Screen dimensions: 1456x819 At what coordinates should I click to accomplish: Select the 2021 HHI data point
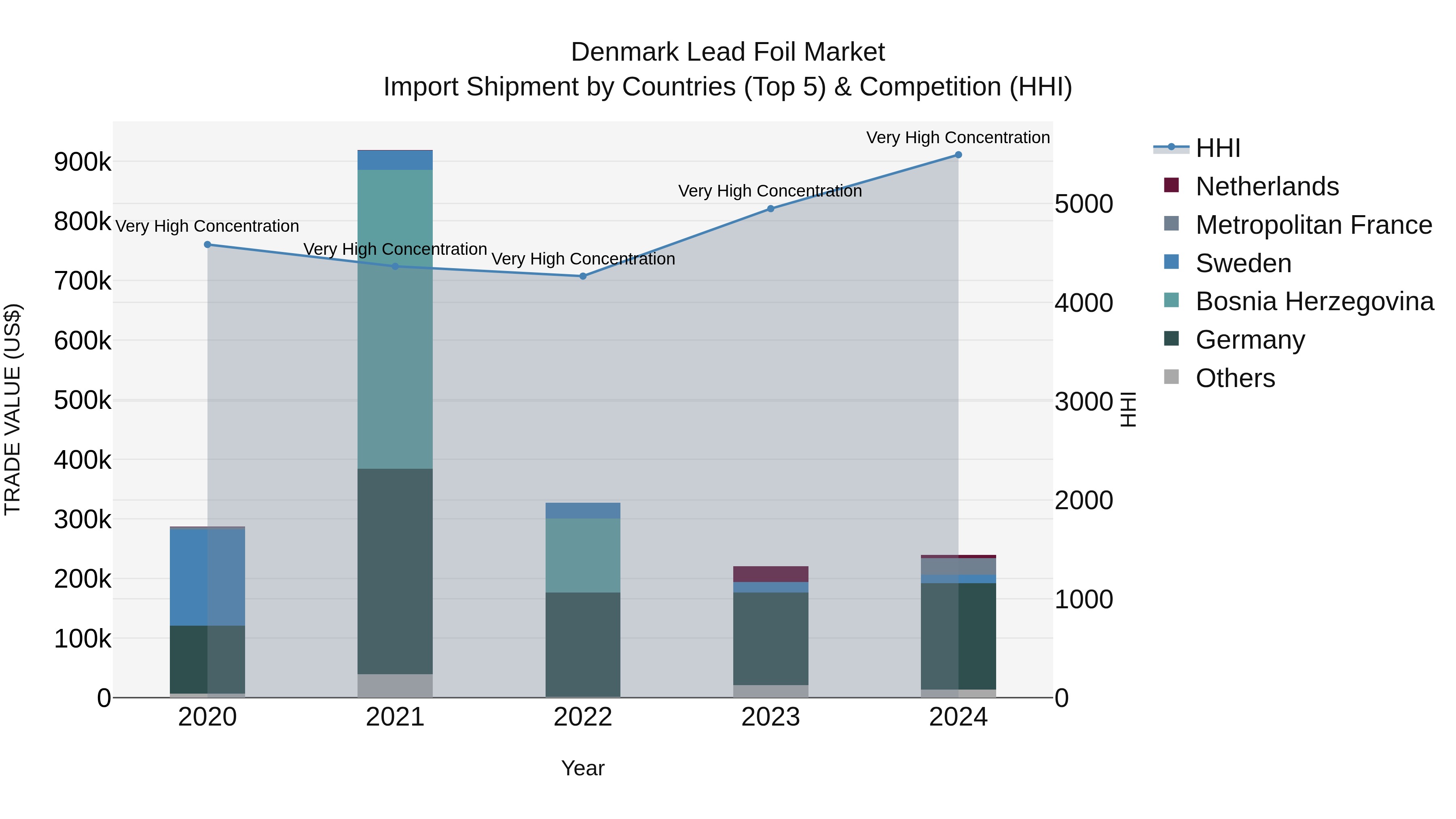395,267
